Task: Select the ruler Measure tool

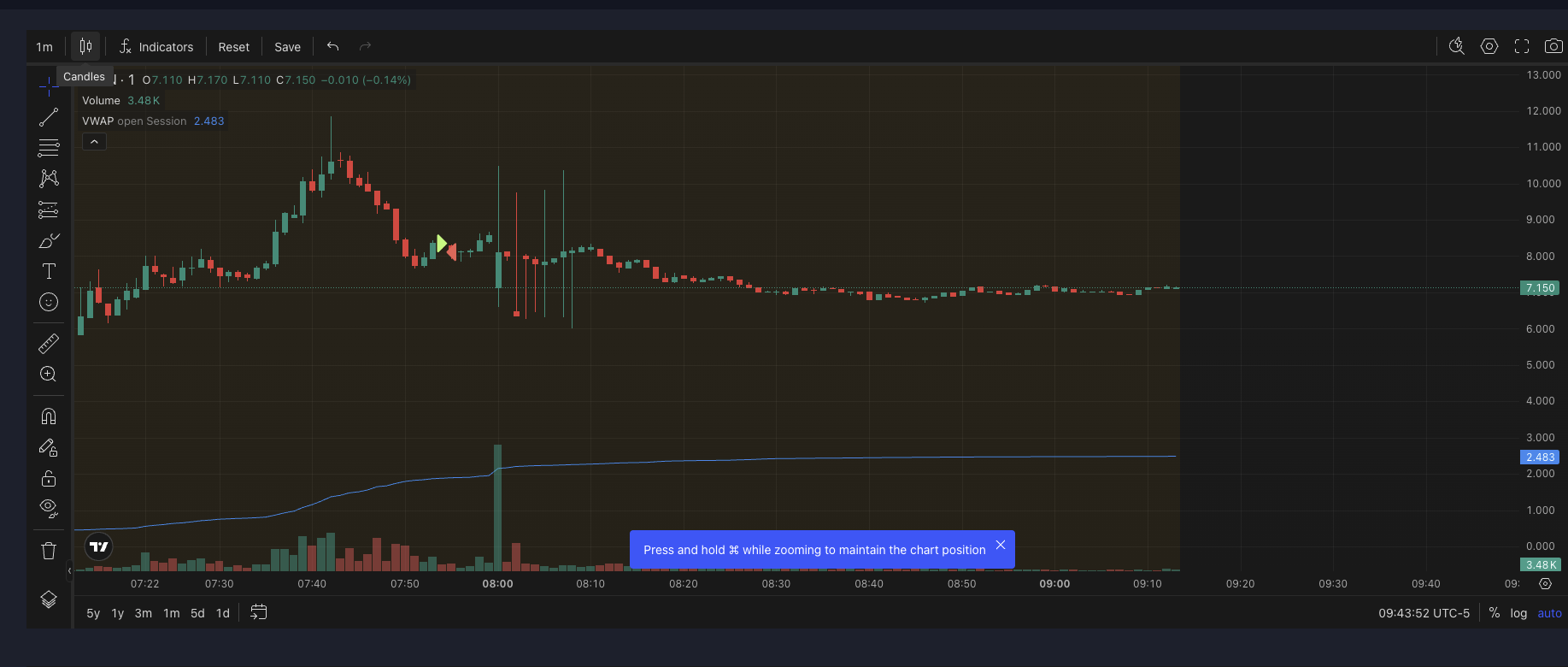Action: click(x=49, y=344)
